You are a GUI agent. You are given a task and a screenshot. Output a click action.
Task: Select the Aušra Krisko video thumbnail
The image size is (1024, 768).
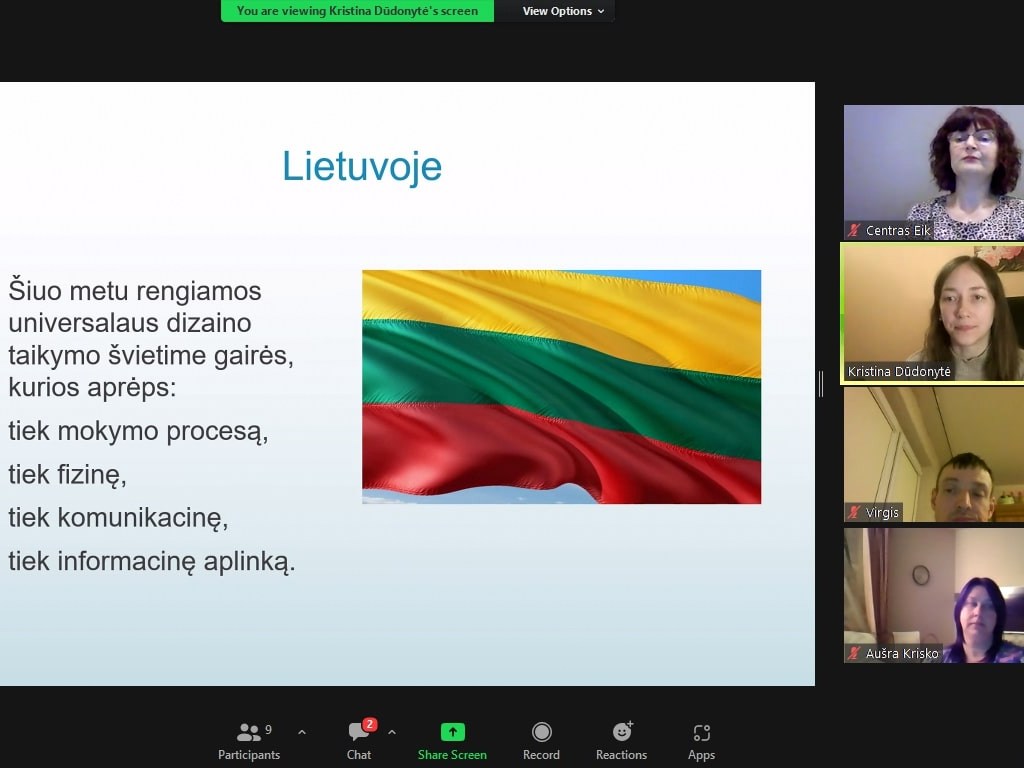[x=934, y=596]
